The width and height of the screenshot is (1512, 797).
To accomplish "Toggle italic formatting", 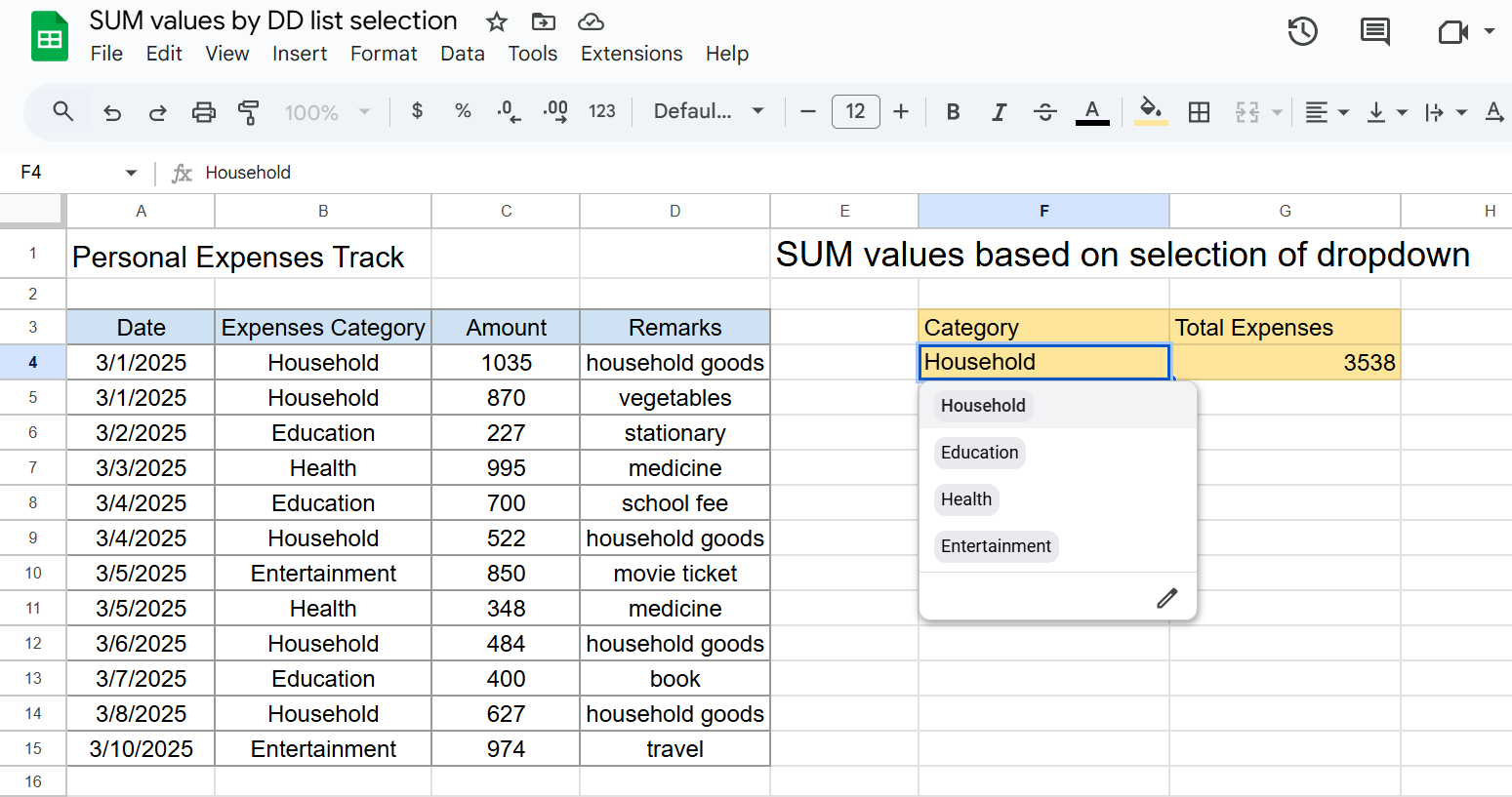I will 999,112.
